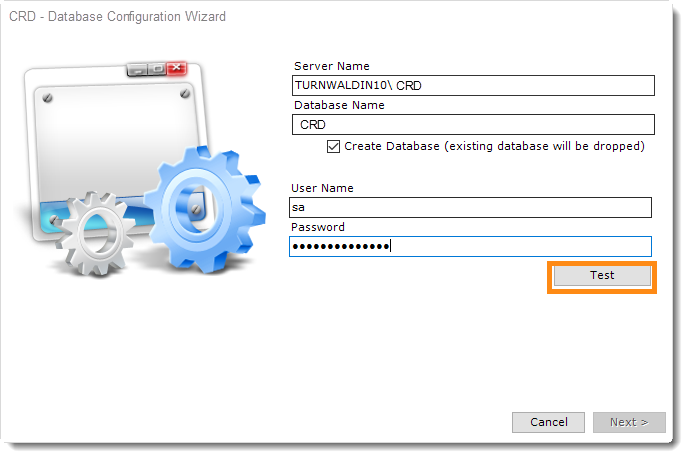The image size is (688, 458).
Task: Click the small silver gear graphic
Action: [96, 233]
